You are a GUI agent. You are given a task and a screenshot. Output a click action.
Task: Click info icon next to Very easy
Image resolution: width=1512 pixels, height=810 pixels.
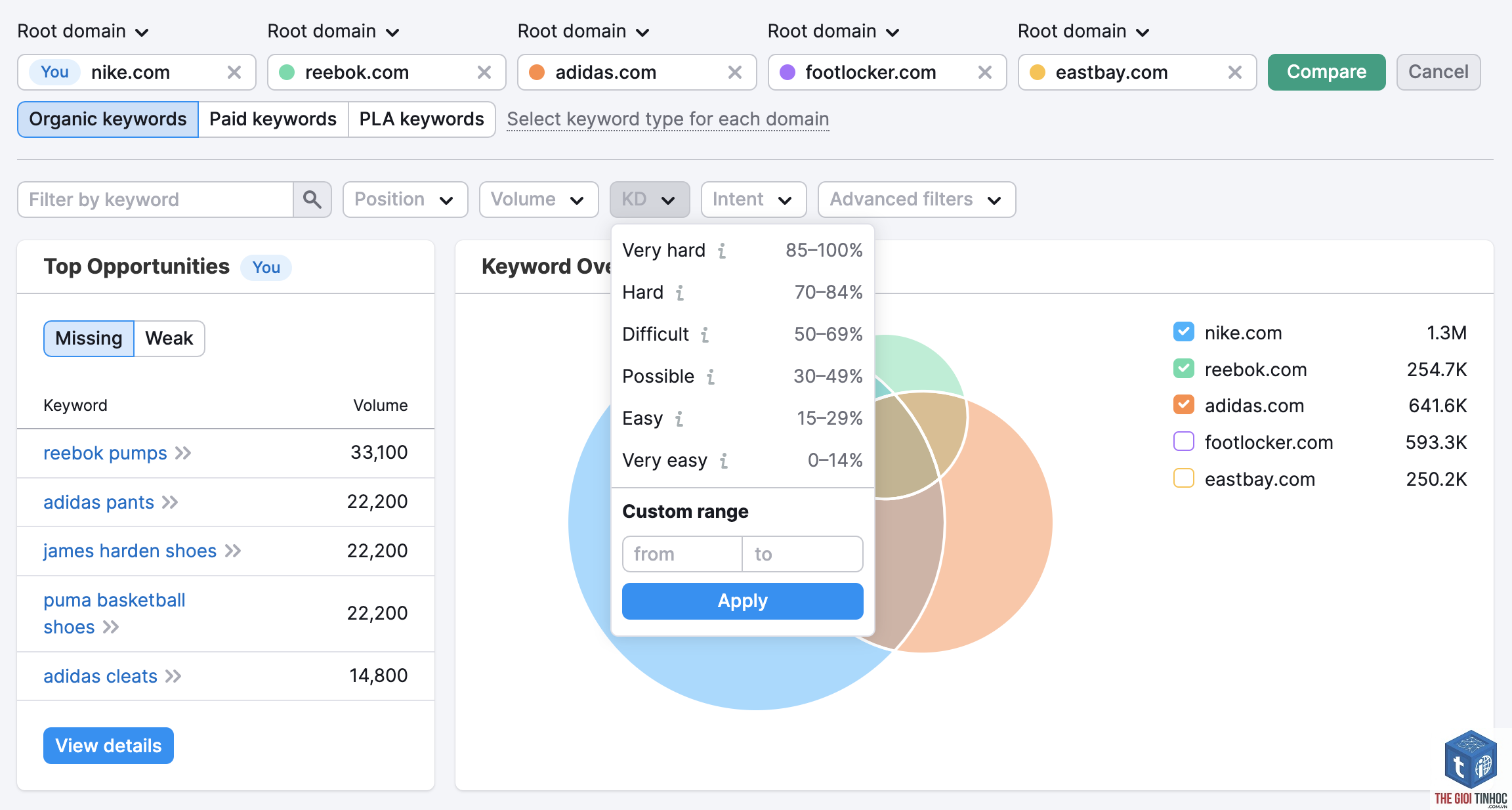click(724, 461)
